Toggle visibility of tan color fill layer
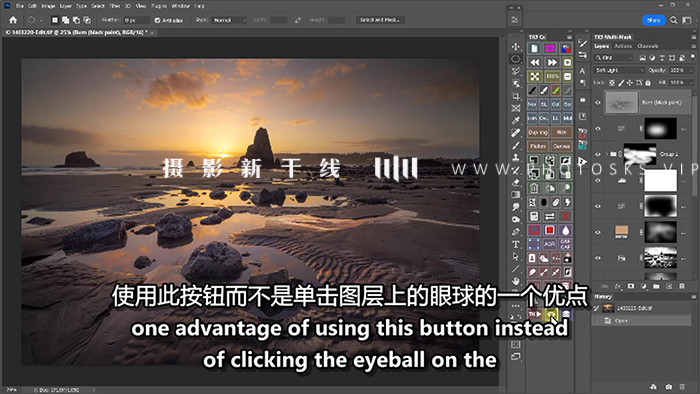This screenshot has height=394, width=700. click(x=598, y=232)
